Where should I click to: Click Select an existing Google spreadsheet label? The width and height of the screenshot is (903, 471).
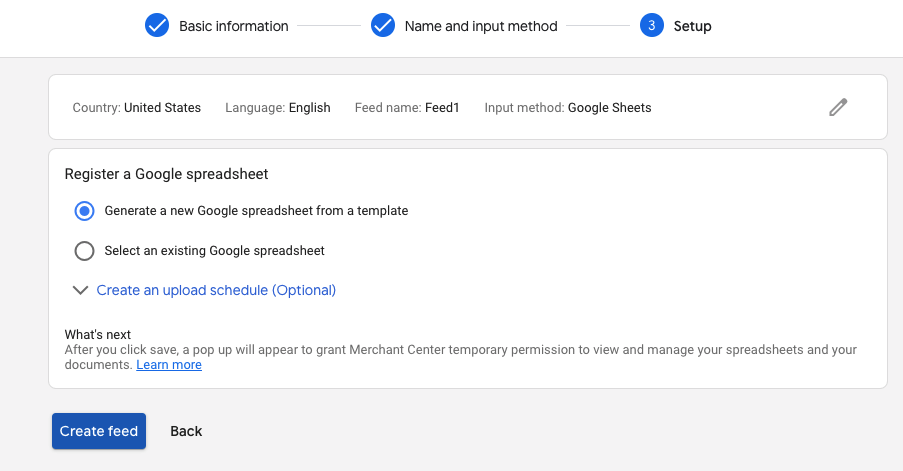[214, 250]
